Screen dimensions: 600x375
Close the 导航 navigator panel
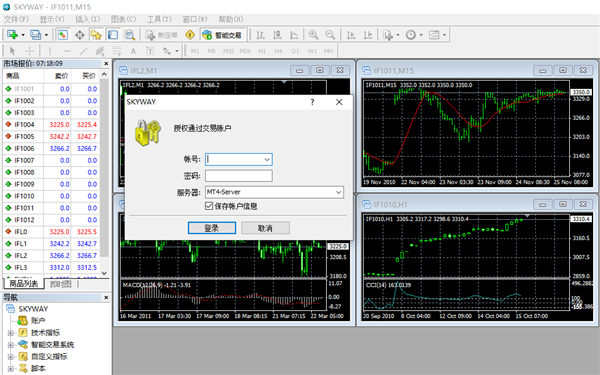click(106, 297)
